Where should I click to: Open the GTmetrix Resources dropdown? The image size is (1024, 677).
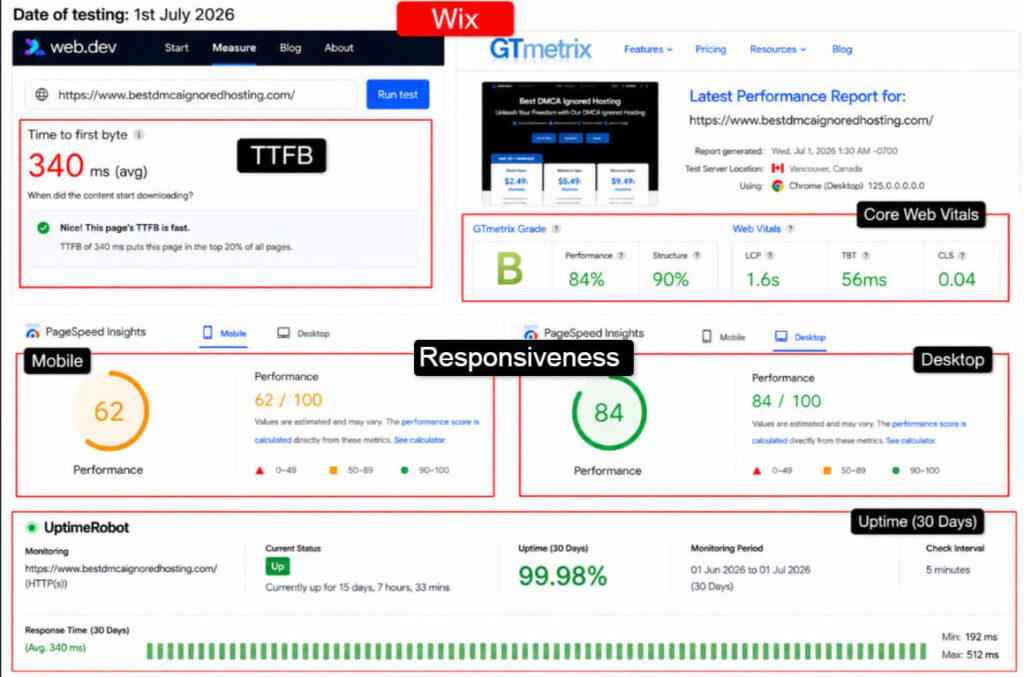tap(778, 50)
